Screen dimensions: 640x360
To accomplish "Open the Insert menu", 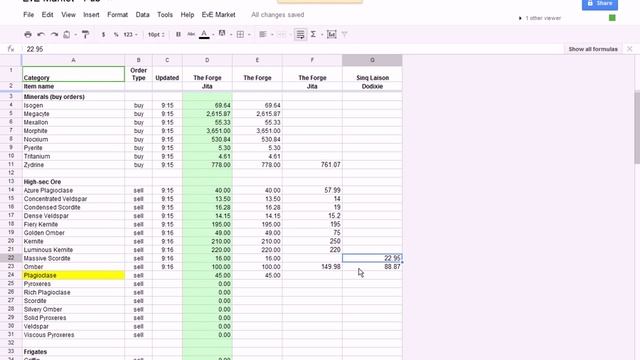I will [91, 15].
